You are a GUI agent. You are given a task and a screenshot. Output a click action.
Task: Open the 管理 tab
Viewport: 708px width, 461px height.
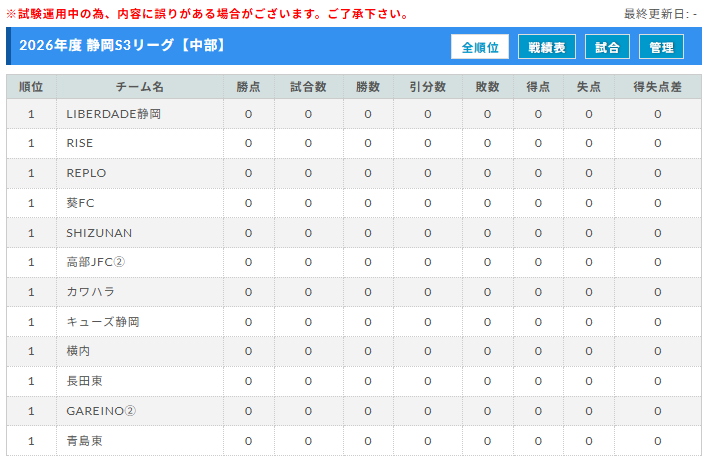pyautogui.click(x=661, y=47)
